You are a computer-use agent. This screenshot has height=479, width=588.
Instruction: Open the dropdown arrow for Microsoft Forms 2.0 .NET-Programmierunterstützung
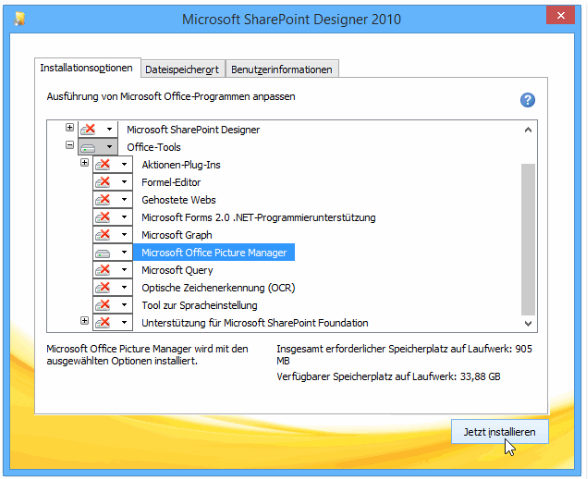point(124,218)
